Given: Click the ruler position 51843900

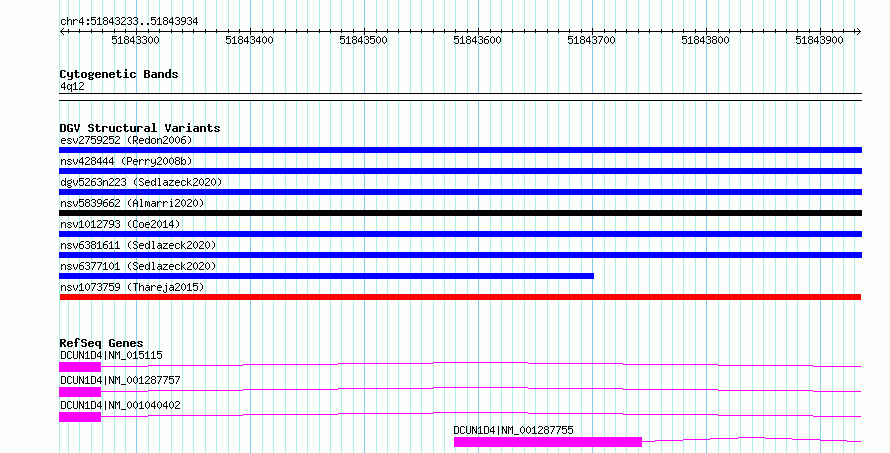Looking at the screenshot, I should (819, 40).
